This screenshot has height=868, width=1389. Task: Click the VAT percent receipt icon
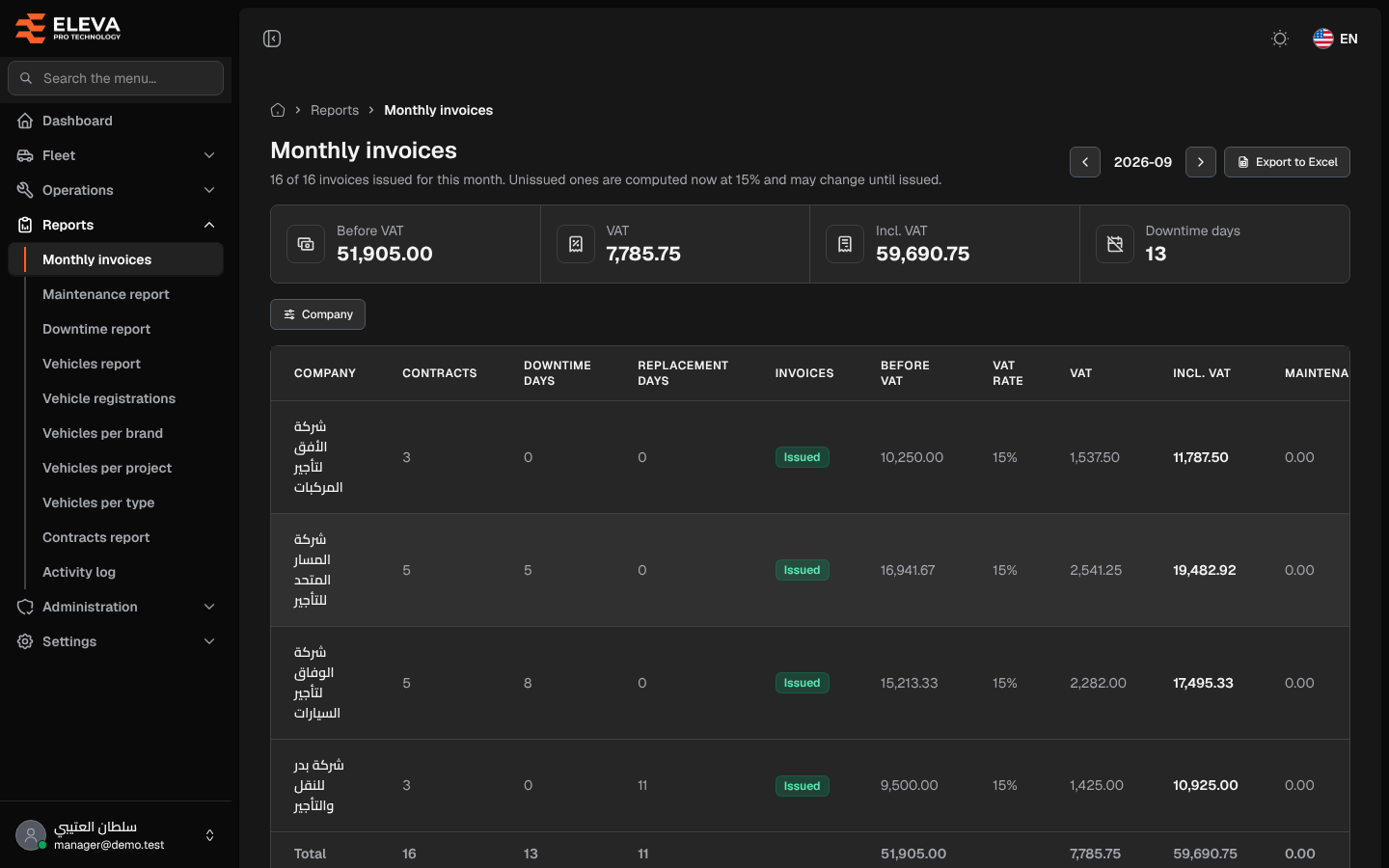pyautogui.click(x=576, y=244)
